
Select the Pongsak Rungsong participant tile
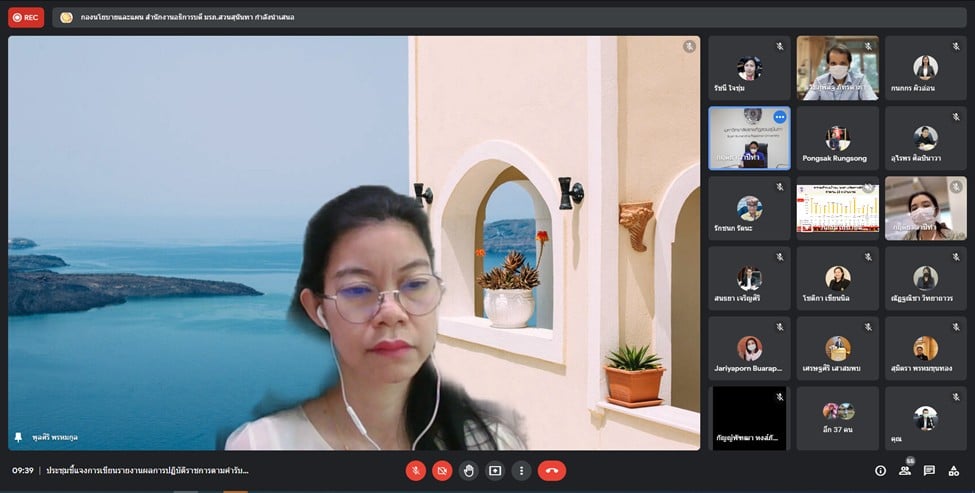pos(837,138)
